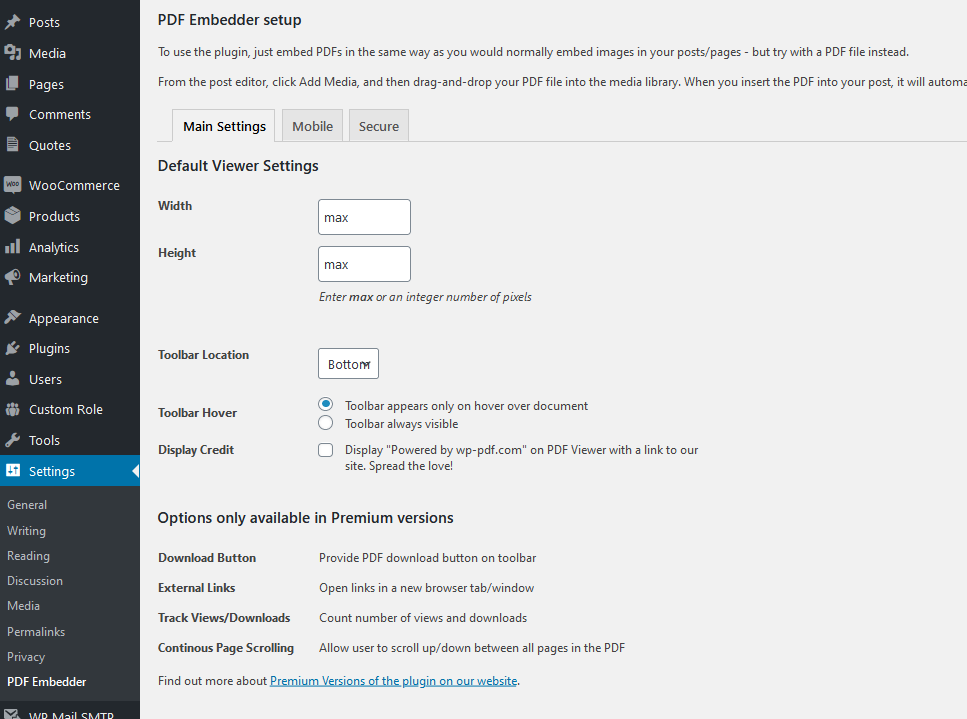Click the Media sidebar icon
The height and width of the screenshot is (719, 967).
(x=12, y=53)
